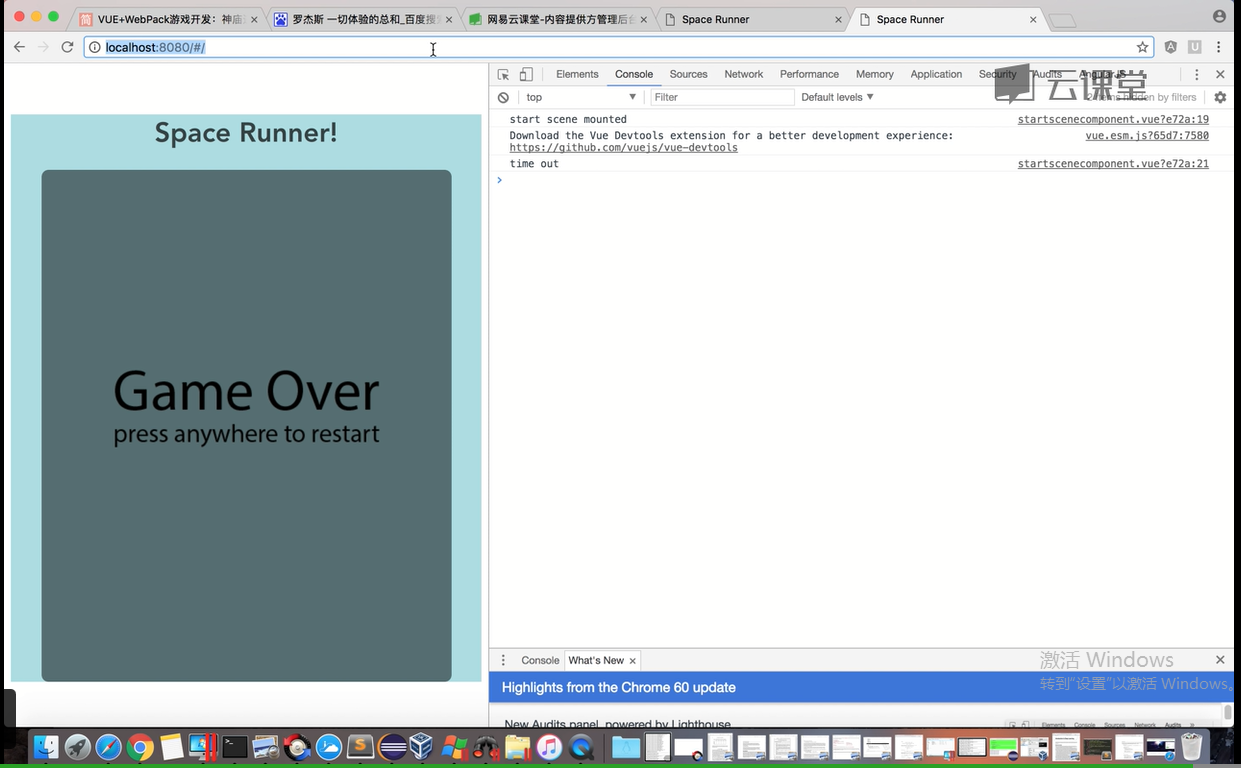The width and height of the screenshot is (1241, 768).
Task: Switch to the Sources tab
Action: pyautogui.click(x=688, y=74)
